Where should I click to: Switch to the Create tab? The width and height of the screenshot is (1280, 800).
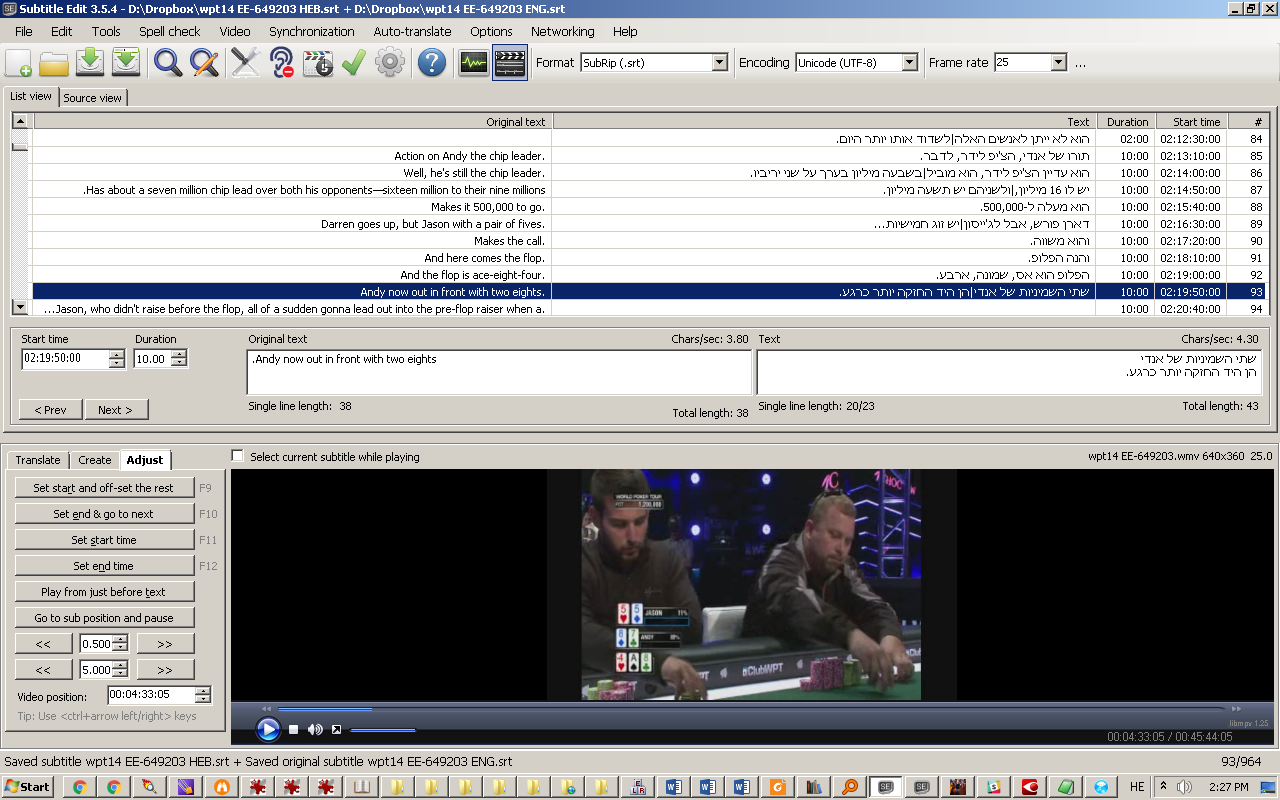(x=94, y=460)
